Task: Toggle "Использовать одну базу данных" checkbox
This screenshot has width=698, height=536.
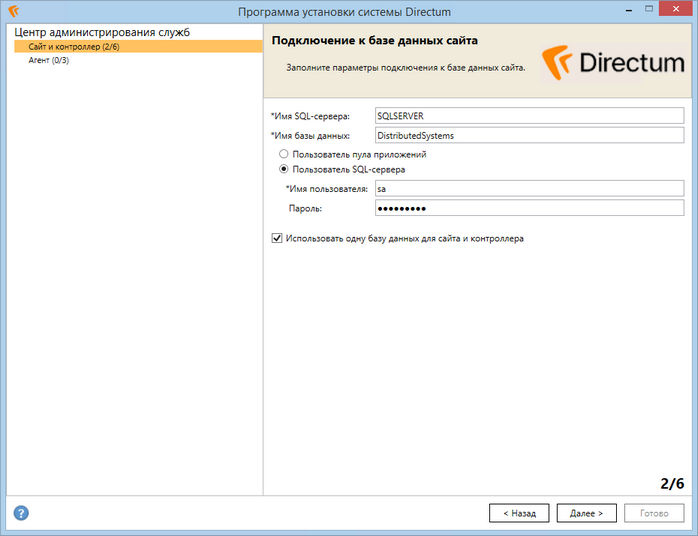Action: (277, 238)
